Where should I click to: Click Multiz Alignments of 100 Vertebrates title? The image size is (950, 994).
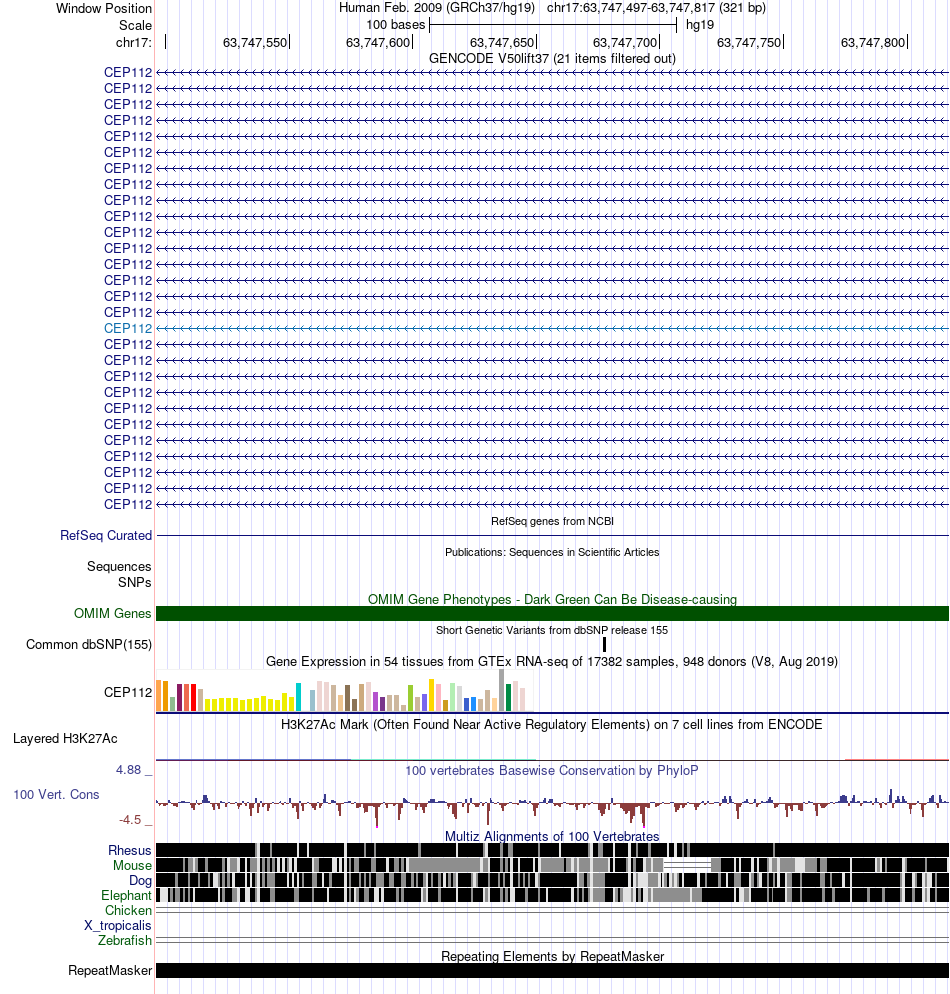point(552,836)
